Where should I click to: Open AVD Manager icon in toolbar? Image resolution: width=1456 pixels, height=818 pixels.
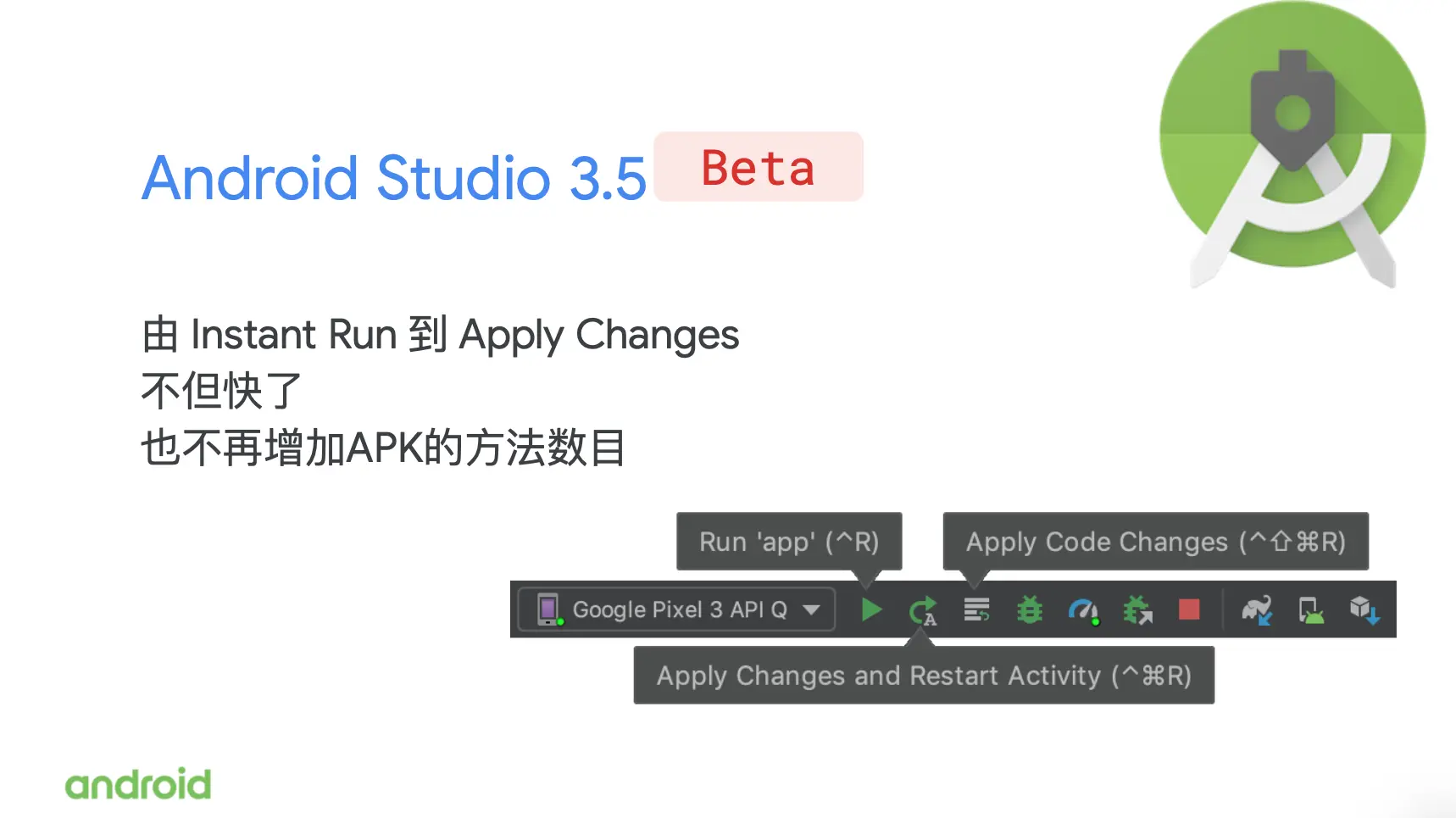point(1311,610)
